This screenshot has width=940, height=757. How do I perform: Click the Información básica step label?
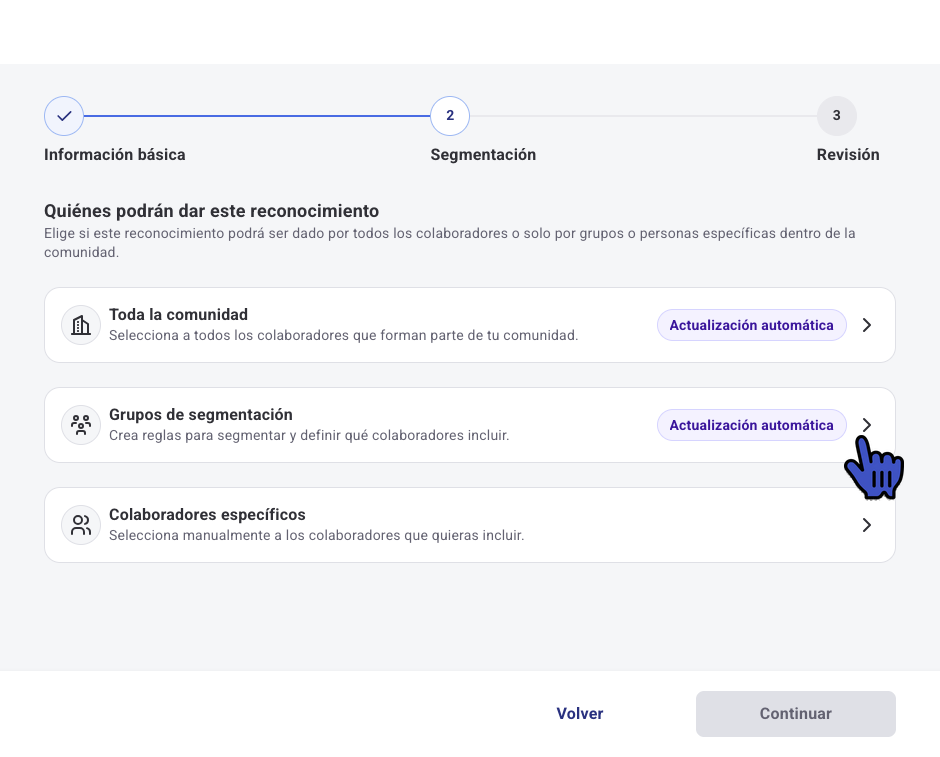point(115,155)
